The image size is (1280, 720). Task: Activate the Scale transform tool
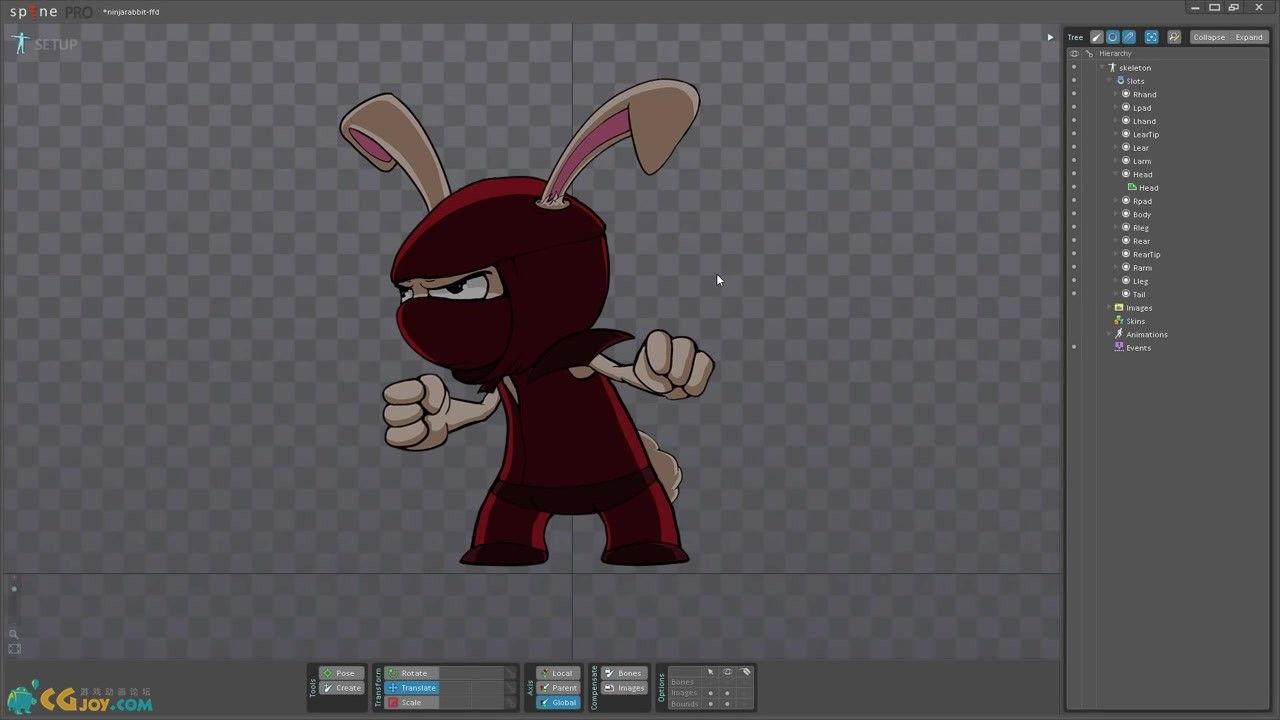pos(412,703)
